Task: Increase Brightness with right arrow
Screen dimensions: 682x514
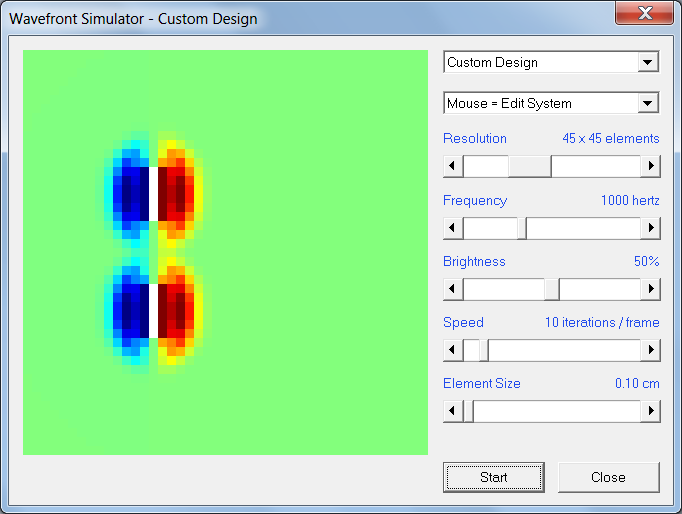Action: [651, 289]
